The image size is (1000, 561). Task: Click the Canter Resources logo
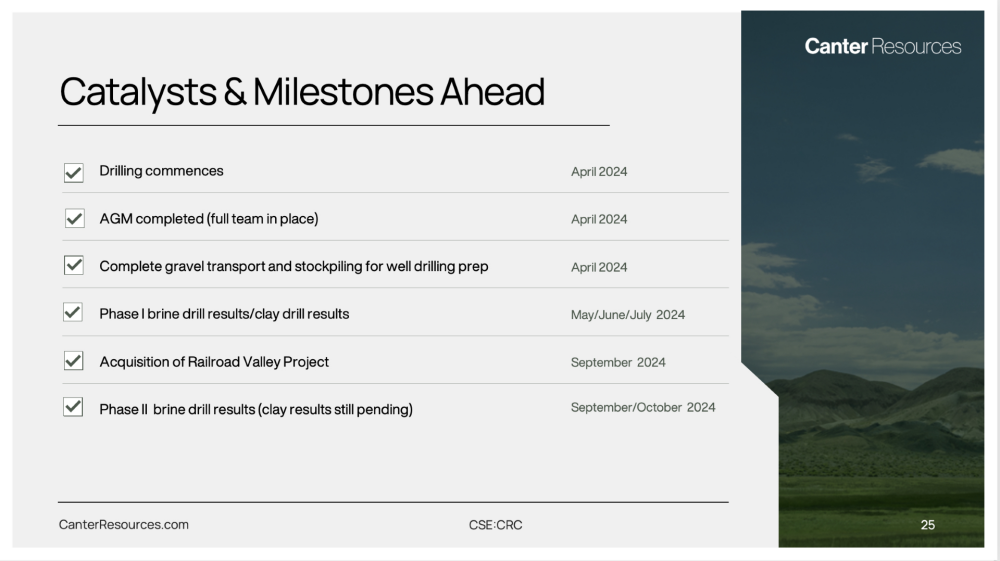click(x=883, y=47)
